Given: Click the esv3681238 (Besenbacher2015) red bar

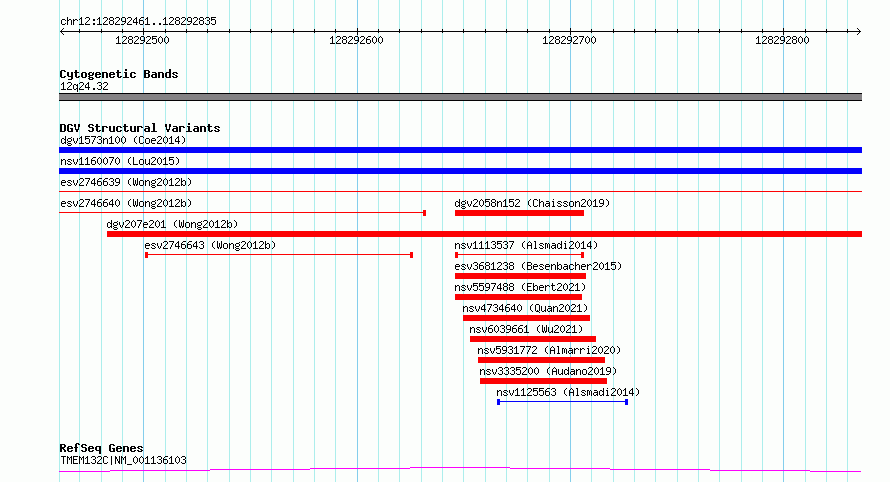Looking at the screenshot, I should click(520, 276).
